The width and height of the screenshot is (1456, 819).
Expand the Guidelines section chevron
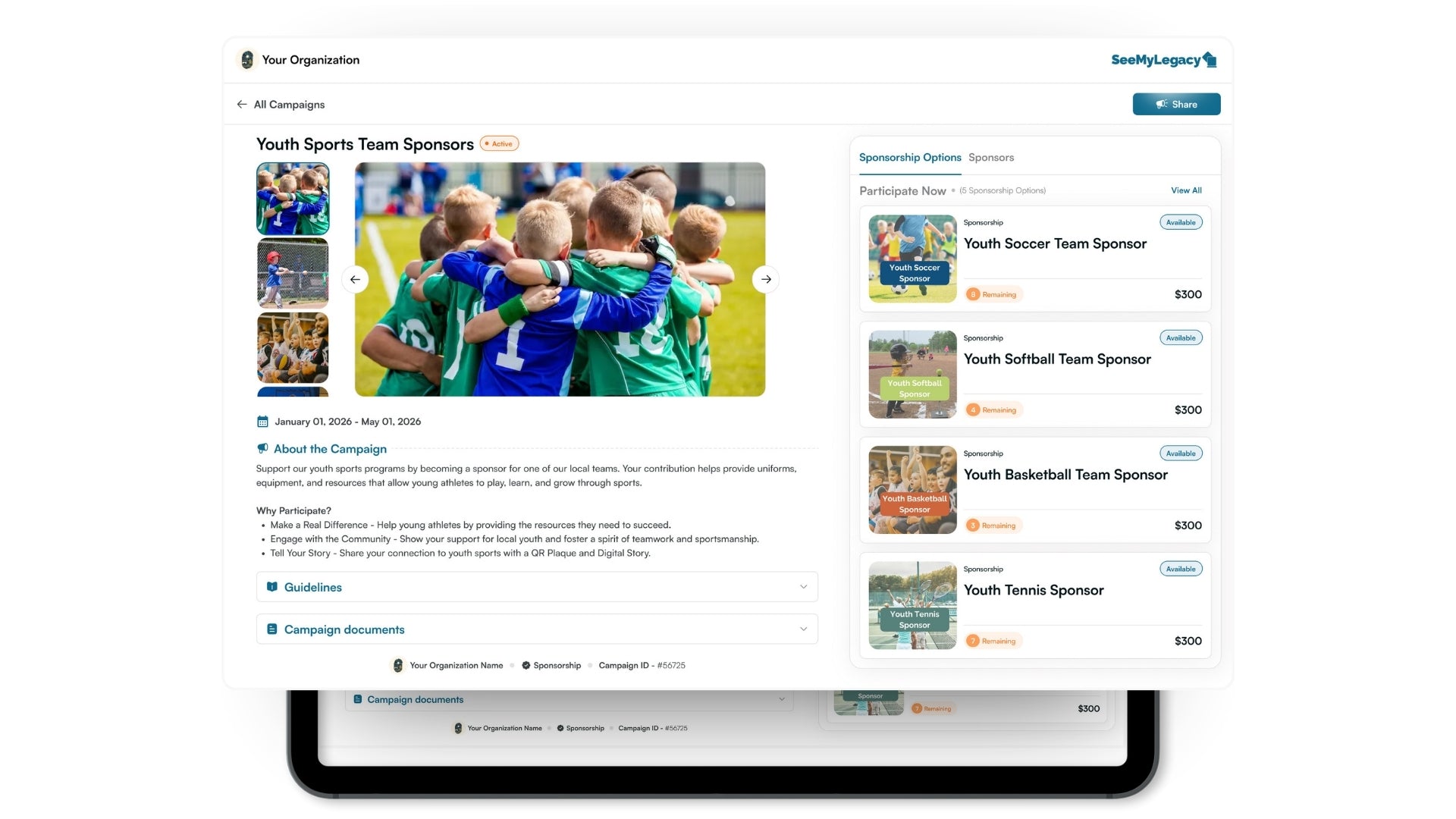[804, 587]
